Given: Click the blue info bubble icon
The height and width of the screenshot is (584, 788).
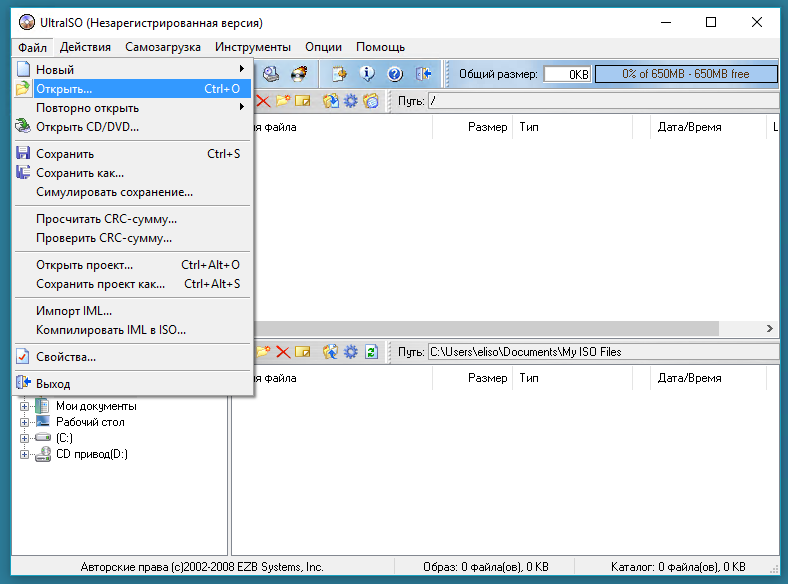Looking at the screenshot, I should [x=367, y=74].
